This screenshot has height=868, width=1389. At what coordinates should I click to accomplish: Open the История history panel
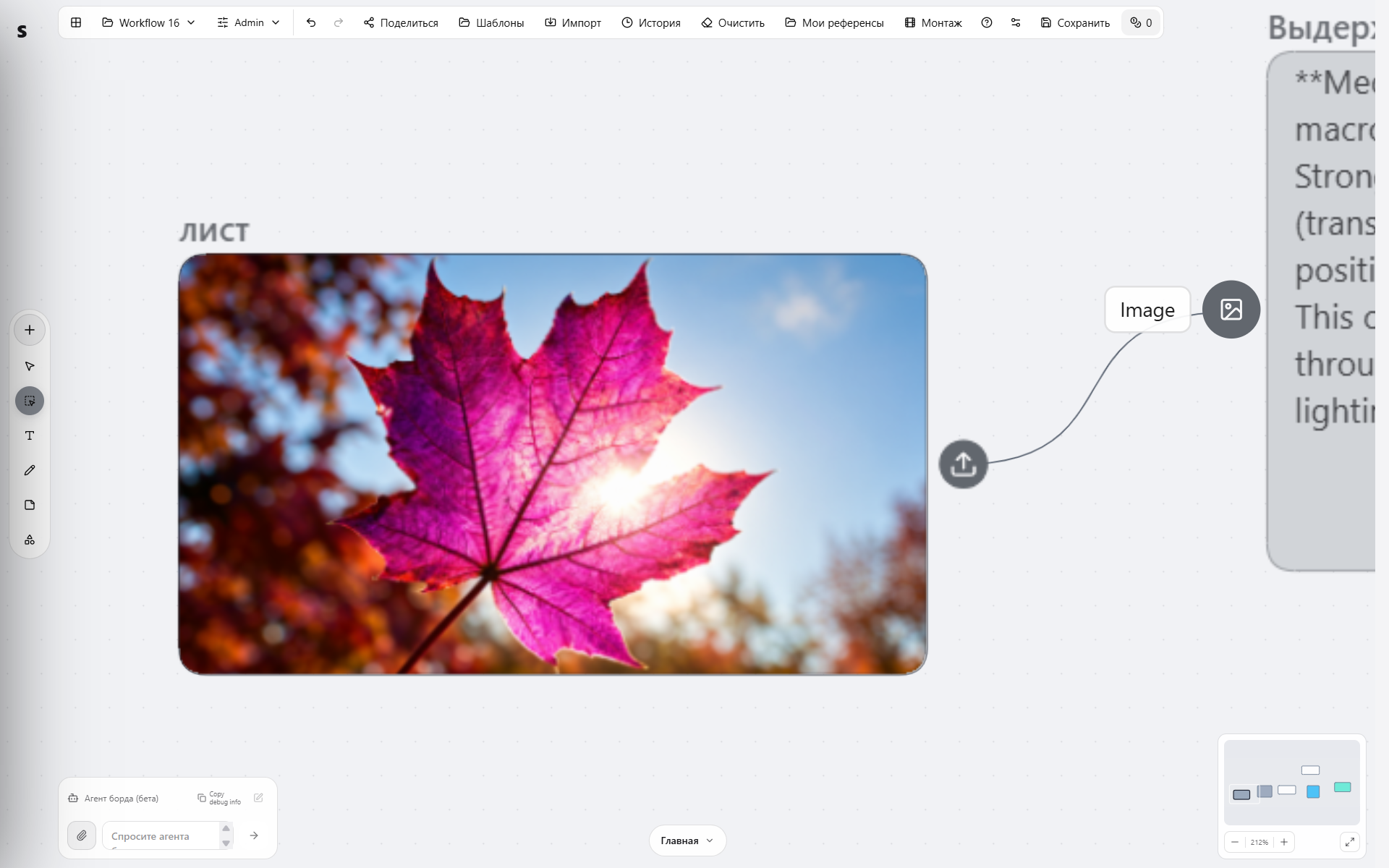pyautogui.click(x=651, y=22)
